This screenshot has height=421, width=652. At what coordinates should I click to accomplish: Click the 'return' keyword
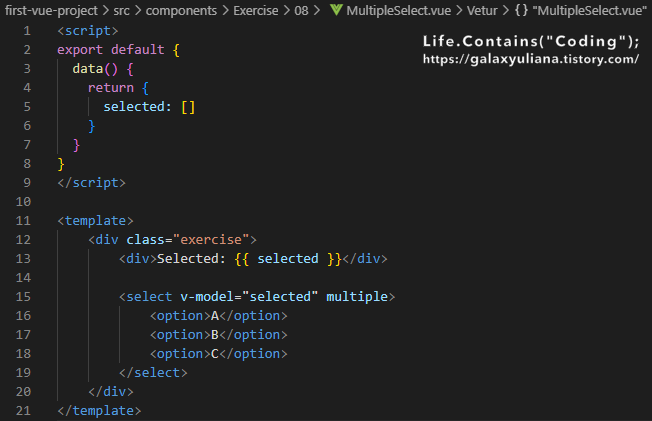[x=111, y=88]
